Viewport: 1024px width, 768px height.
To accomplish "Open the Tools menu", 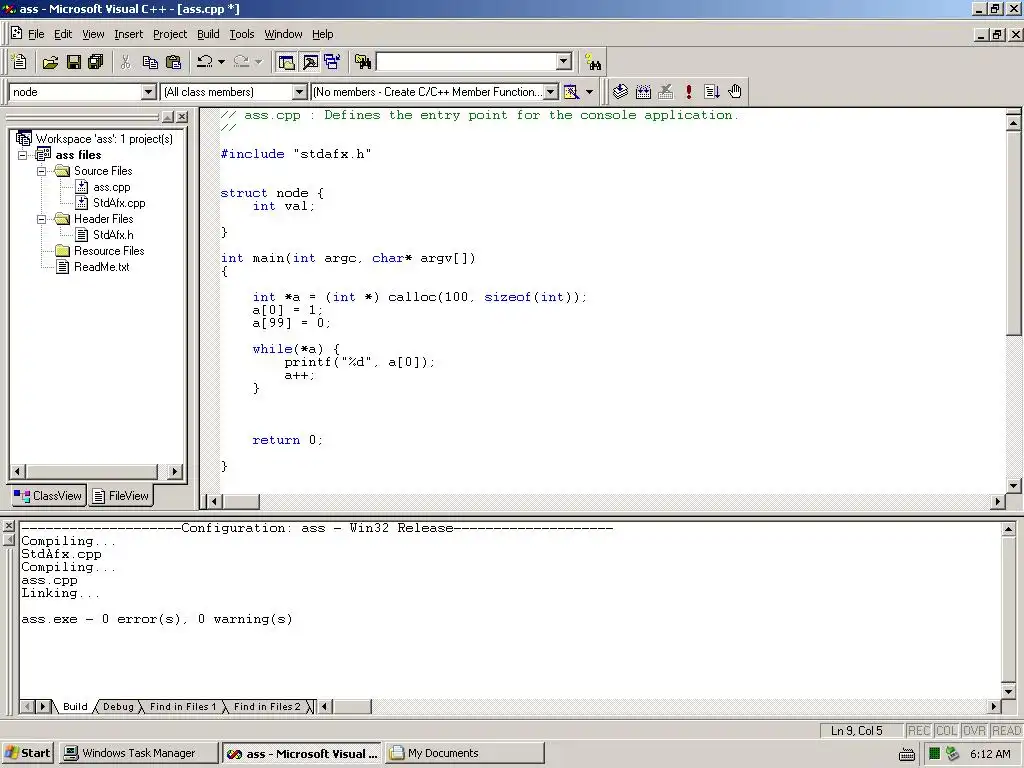I will 242,34.
